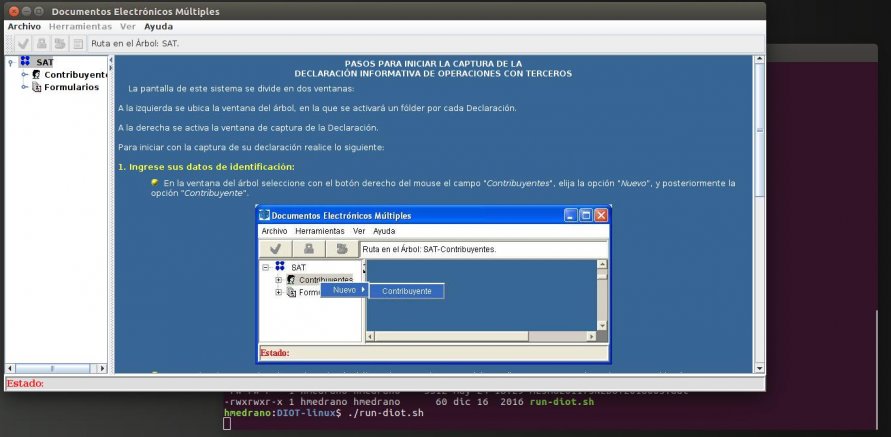891x437 pixels.
Task: Click the help pane scroll-down arrow
Action: click(759, 368)
